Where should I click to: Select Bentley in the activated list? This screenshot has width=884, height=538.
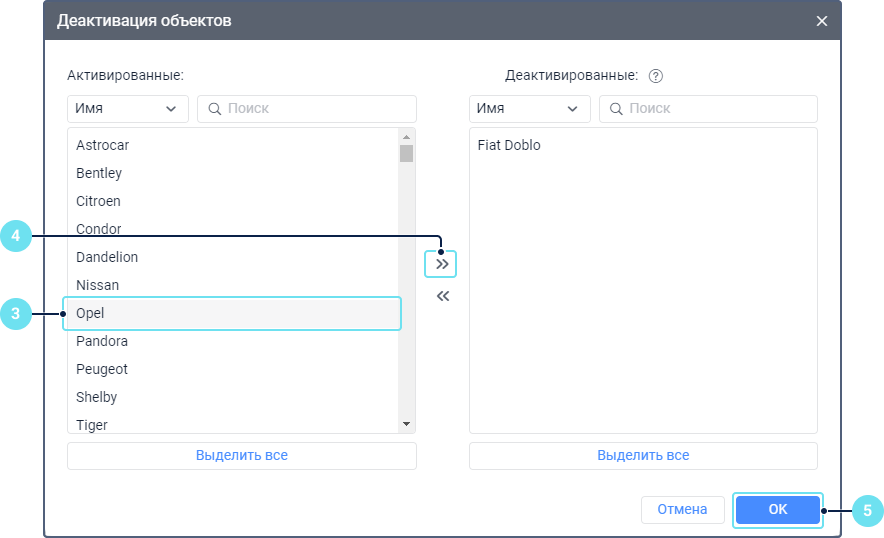click(x=99, y=173)
